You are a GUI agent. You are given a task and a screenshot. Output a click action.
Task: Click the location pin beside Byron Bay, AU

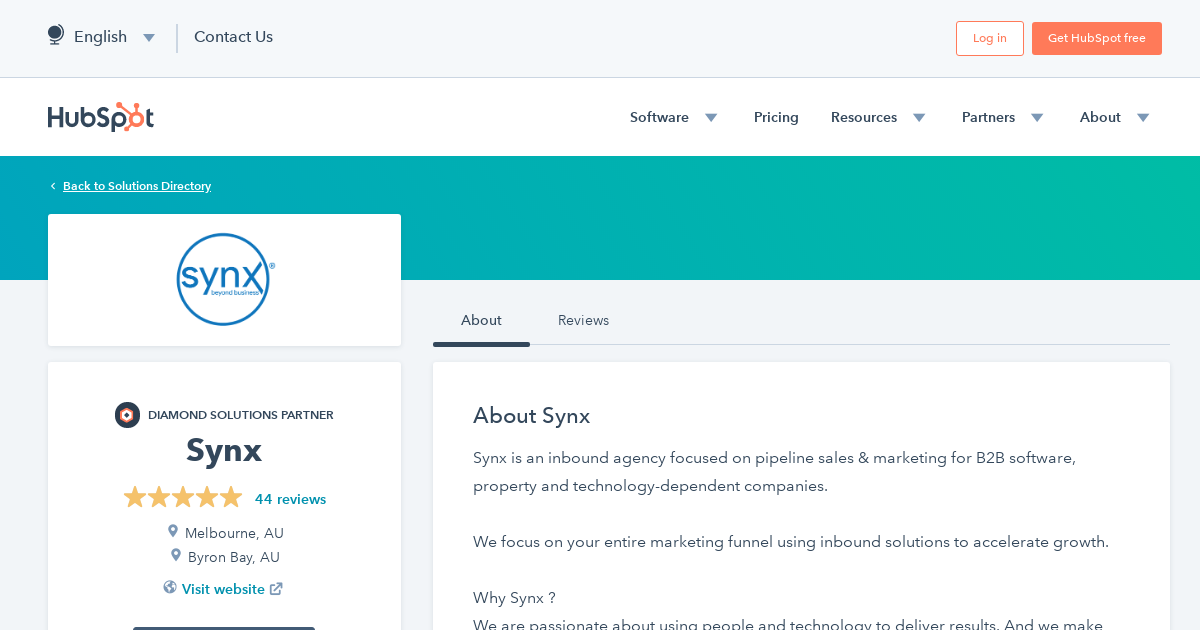click(x=176, y=556)
